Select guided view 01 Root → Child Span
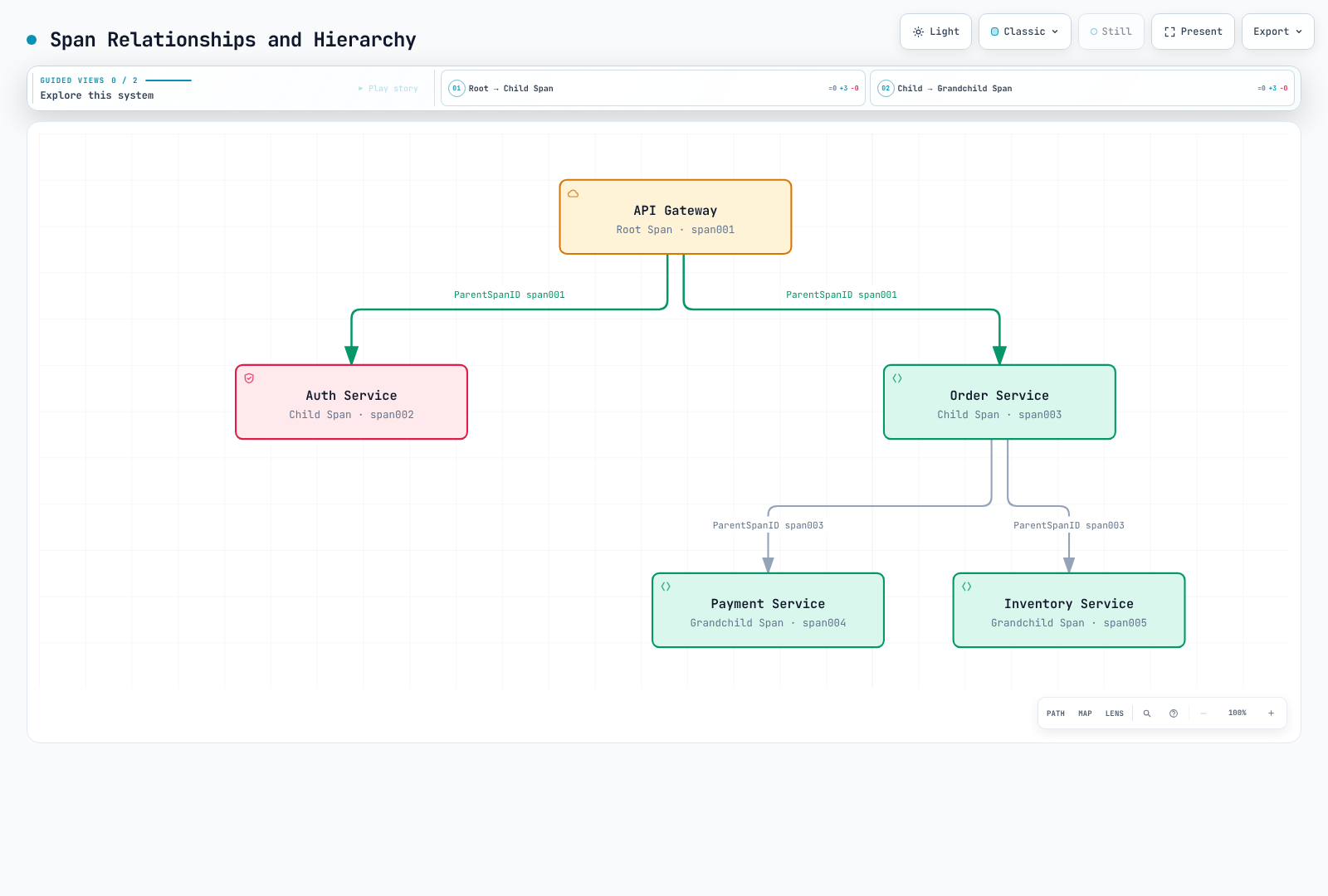The height and width of the screenshot is (896, 1328). click(x=653, y=88)
